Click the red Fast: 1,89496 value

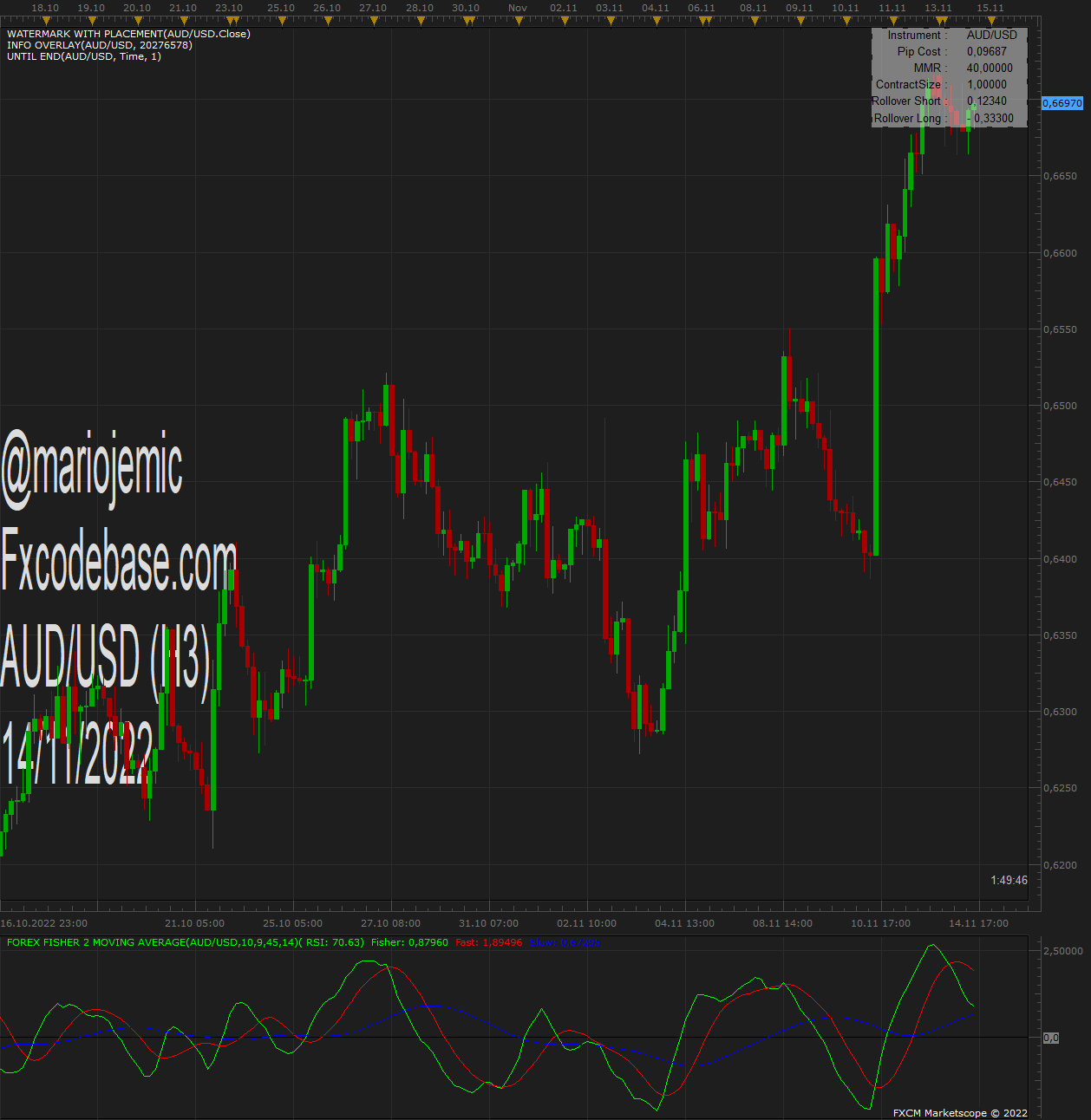coord(488,942)
